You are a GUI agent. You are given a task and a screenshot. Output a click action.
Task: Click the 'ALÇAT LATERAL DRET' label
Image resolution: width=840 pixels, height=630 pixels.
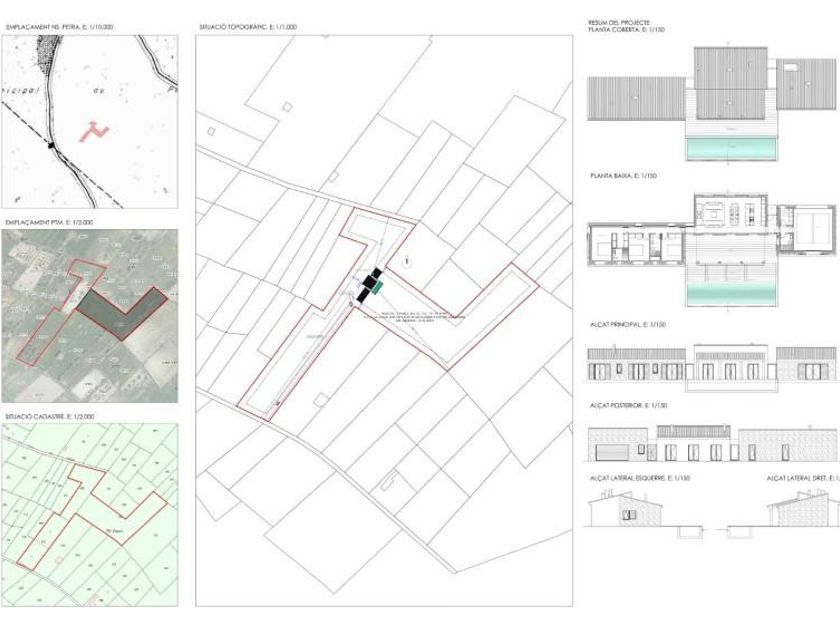(802, 478)
